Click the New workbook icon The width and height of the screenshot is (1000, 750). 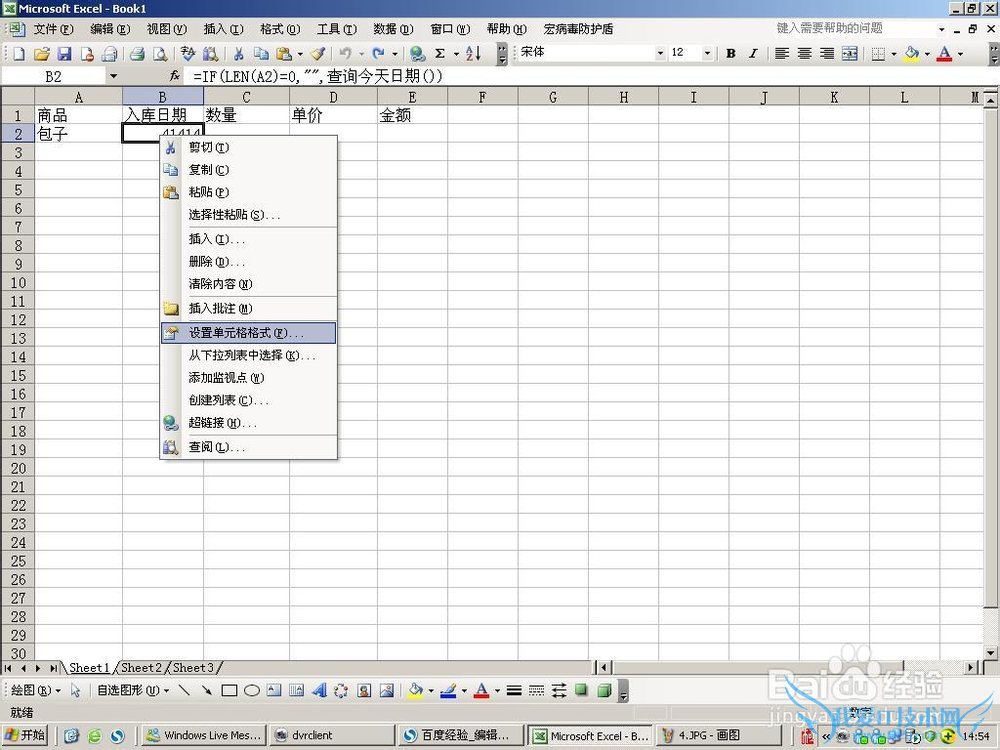pyautogui.click(x=18, y=54)
